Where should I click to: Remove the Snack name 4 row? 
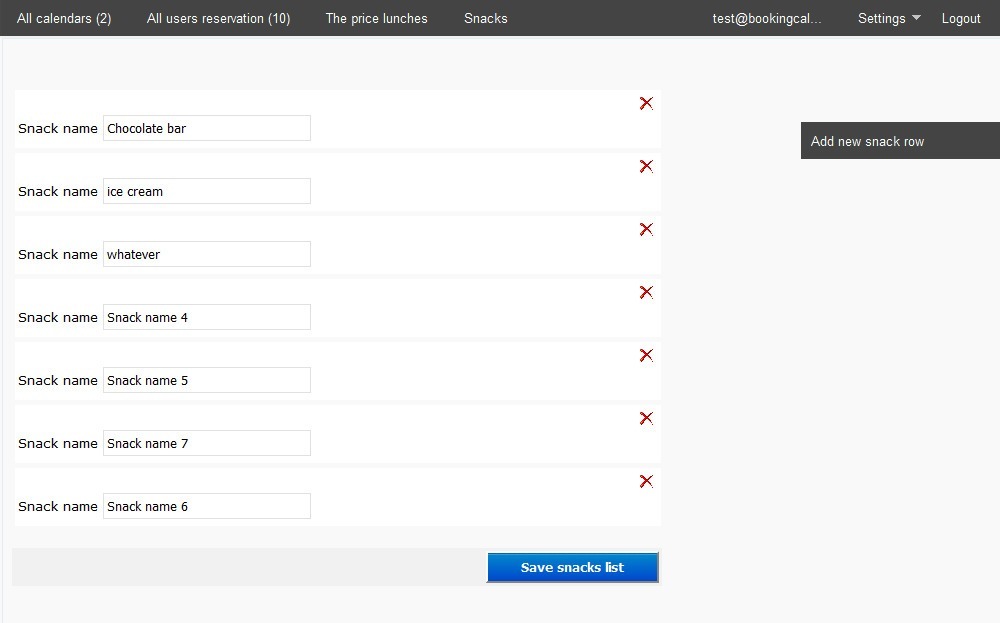coord(646,292)
